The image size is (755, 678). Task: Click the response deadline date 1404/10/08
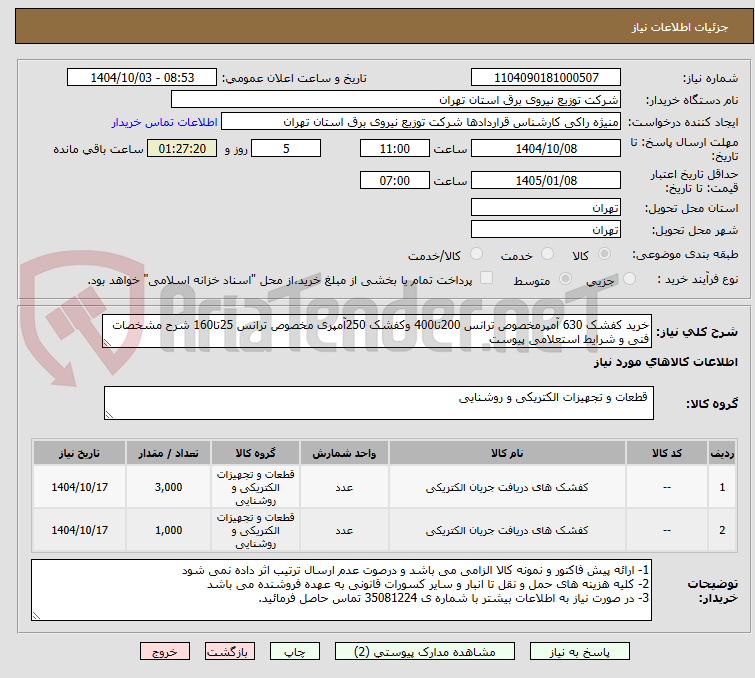tap(546, 148)
